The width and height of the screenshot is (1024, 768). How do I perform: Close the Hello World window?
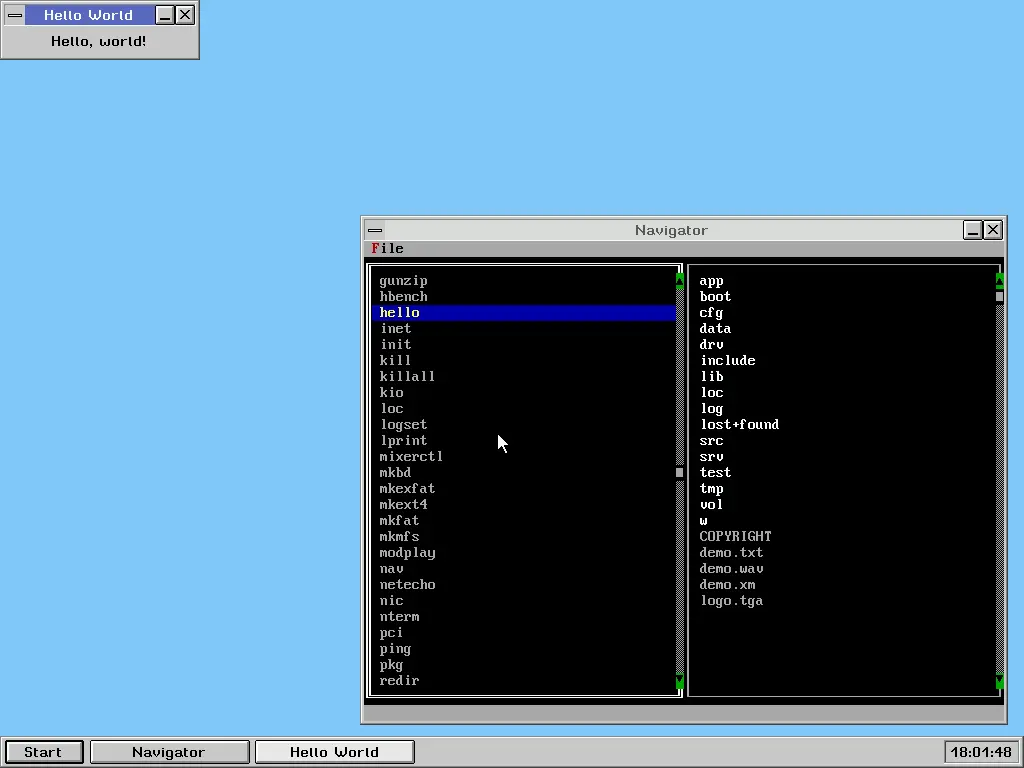[185, 15]
